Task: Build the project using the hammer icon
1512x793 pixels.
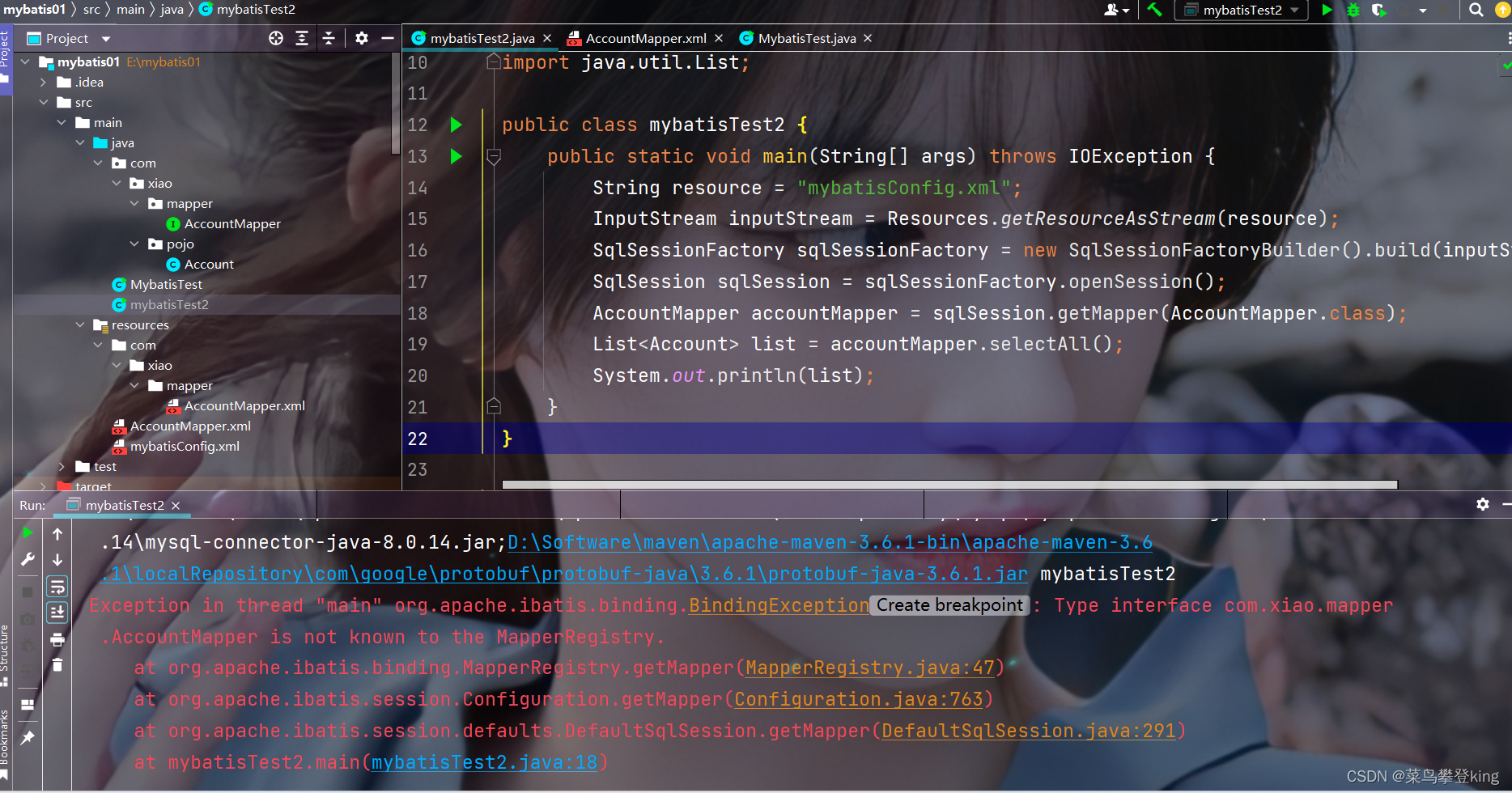Action: pos(1154,11)
